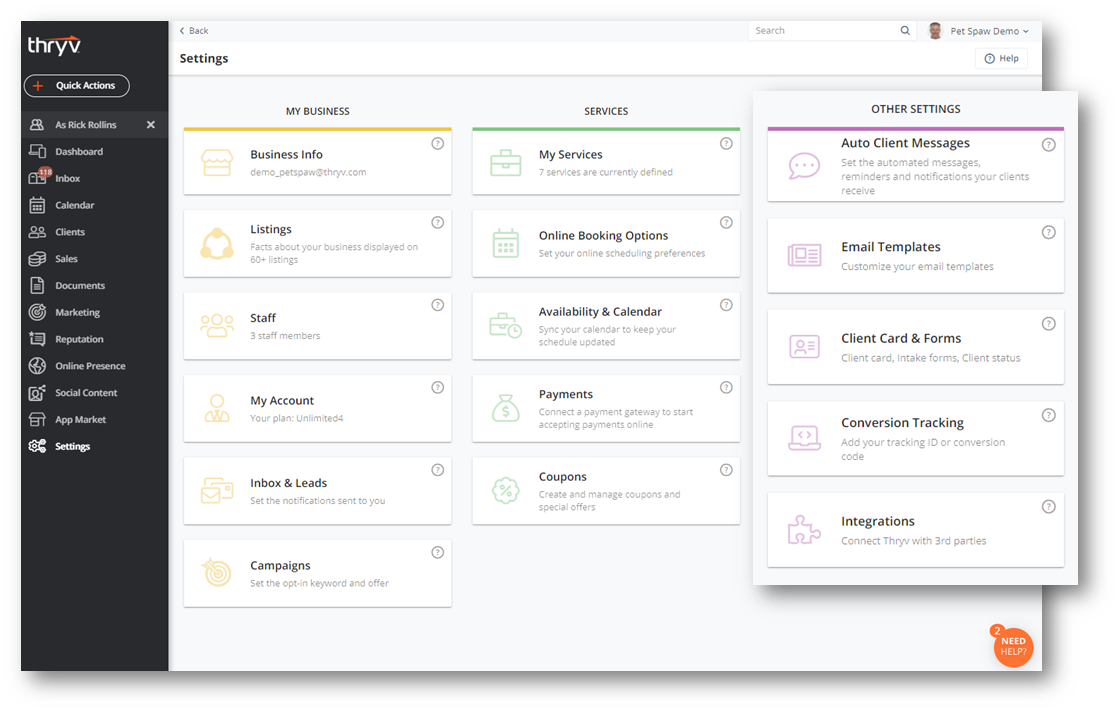The width and height of the screenshot is (1120, 713).
Task: Go Back using the top link
Action: point(194,31)
